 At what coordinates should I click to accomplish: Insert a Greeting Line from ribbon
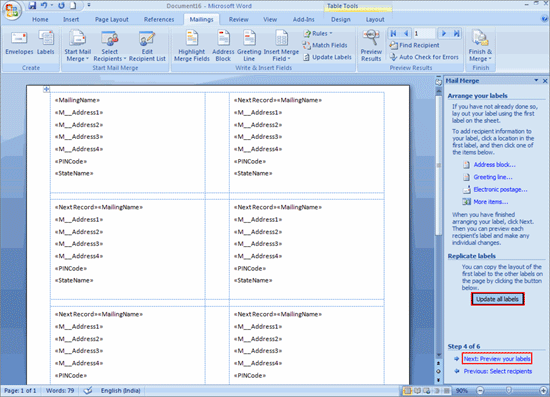pos(249,46)
